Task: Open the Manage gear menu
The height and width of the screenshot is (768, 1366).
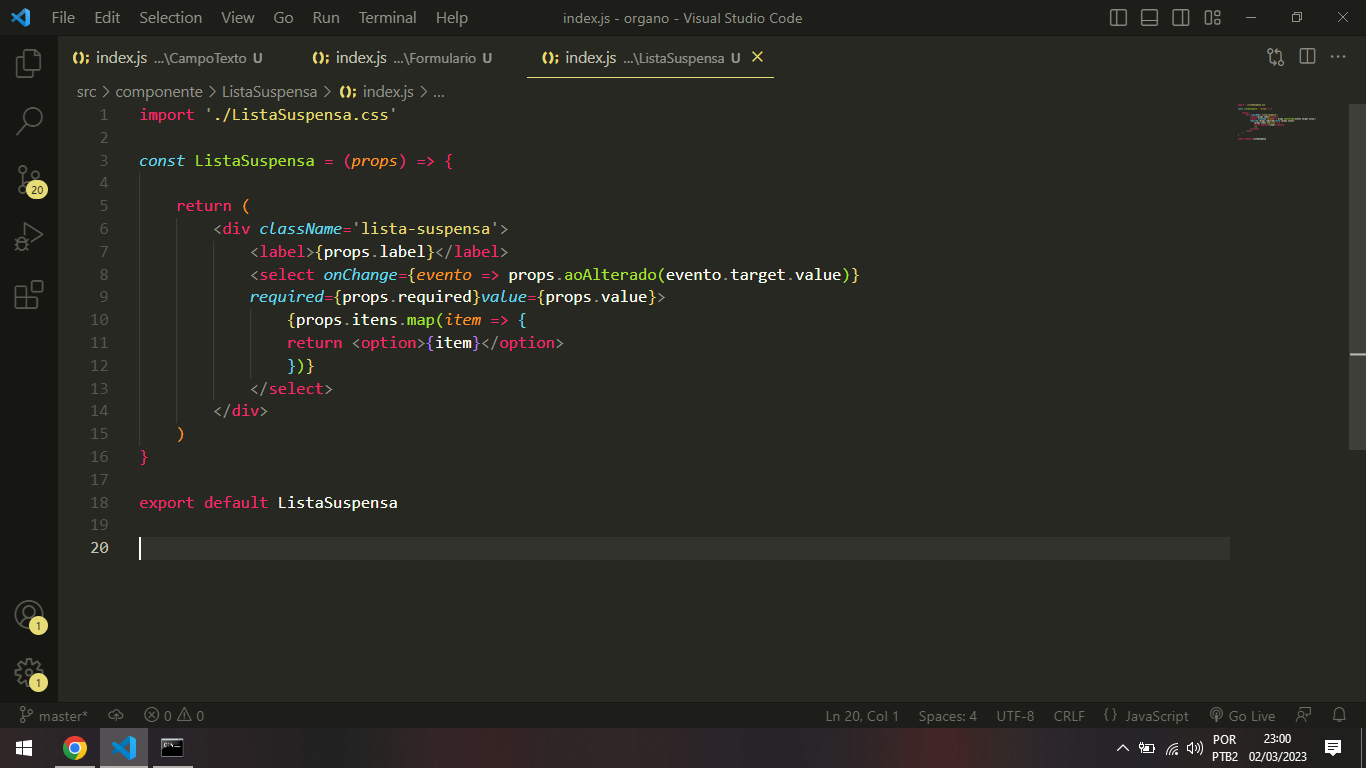Action: click(x=29, y=673)
